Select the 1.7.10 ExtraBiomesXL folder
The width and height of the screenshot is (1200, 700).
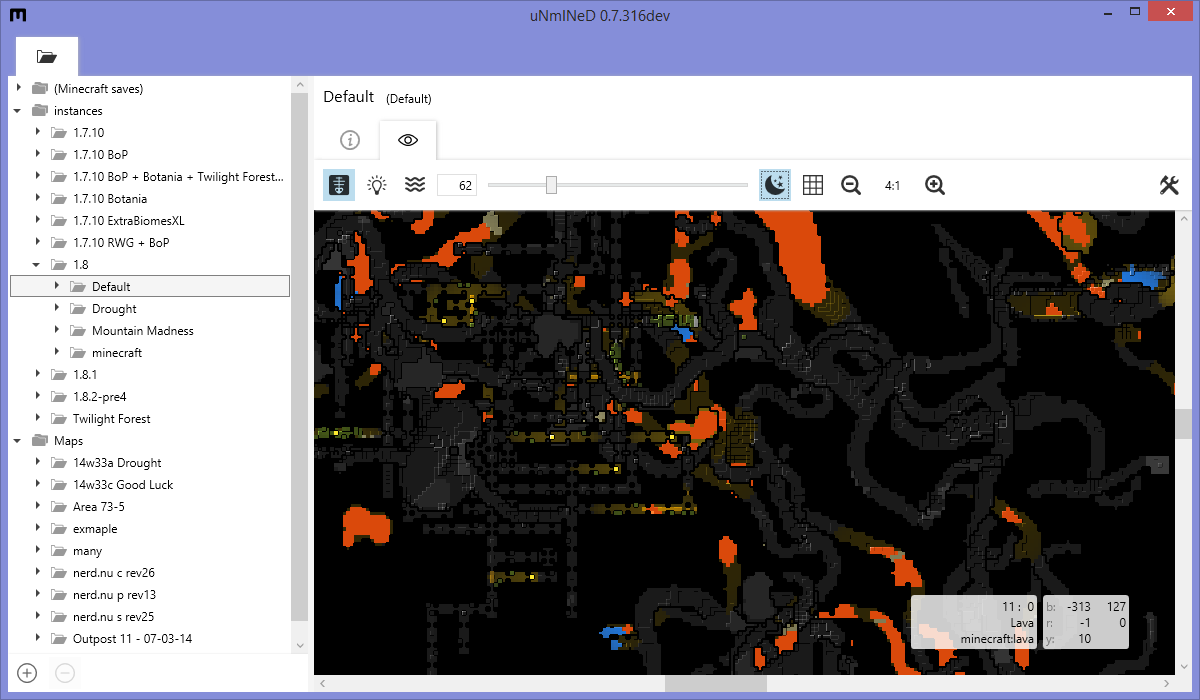pyautogui.click(x=128, y=220)
